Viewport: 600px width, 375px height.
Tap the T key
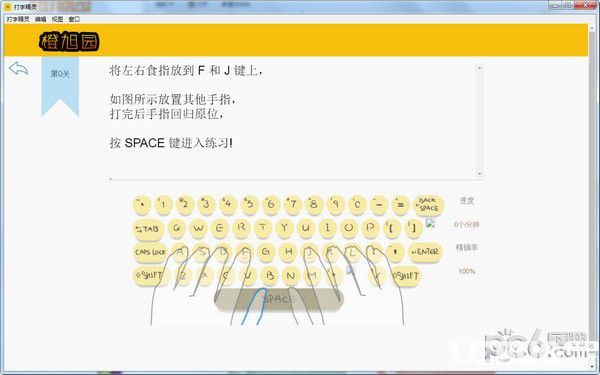[262, 228]
